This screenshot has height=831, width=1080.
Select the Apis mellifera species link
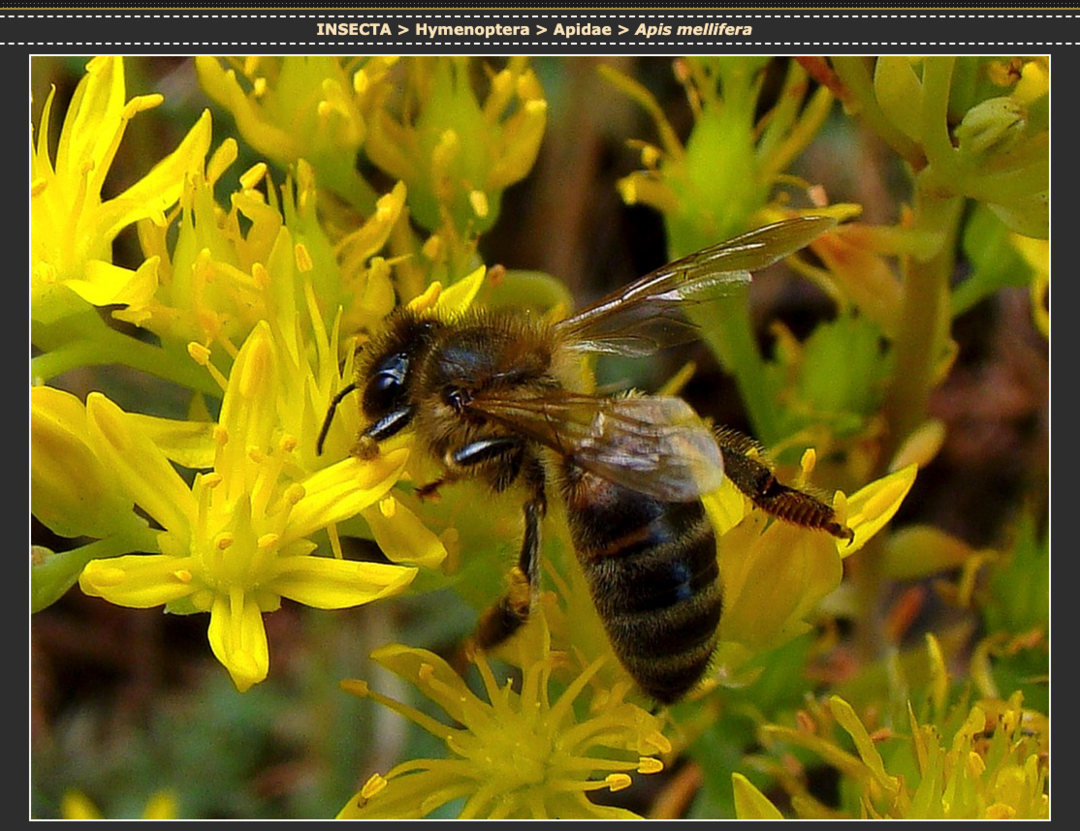coord(693,29)
